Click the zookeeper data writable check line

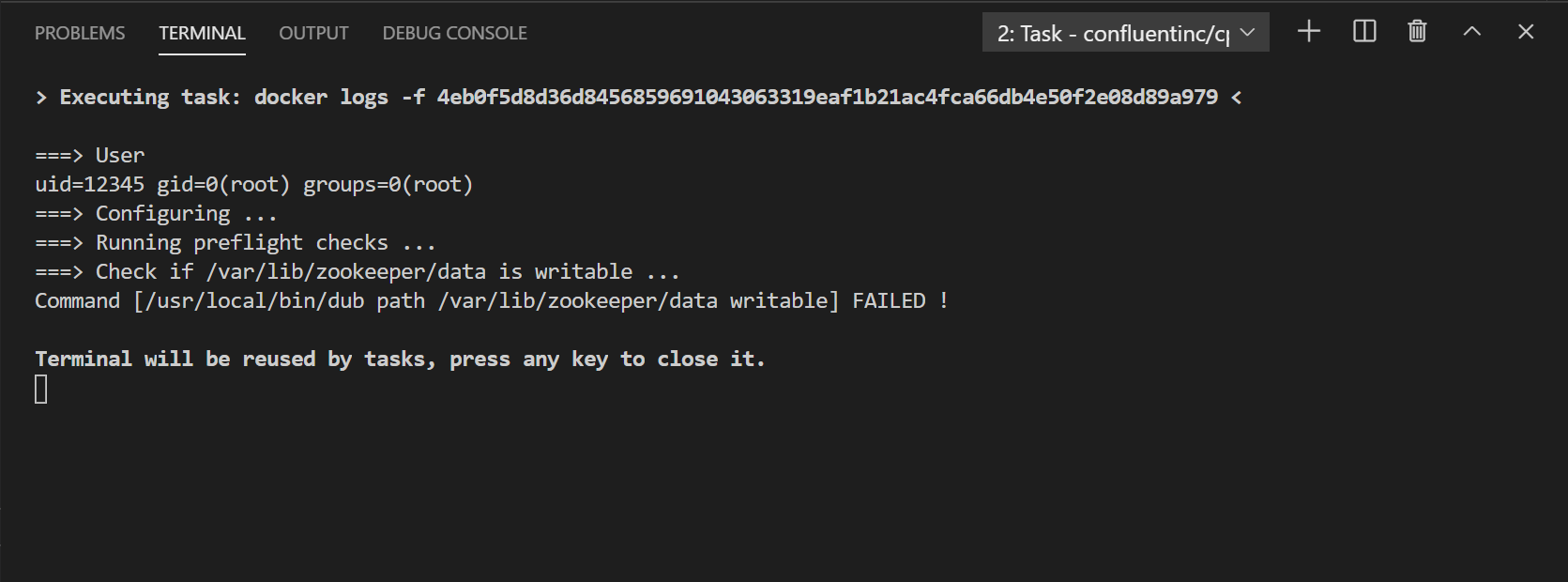click(x=357, y=271)
